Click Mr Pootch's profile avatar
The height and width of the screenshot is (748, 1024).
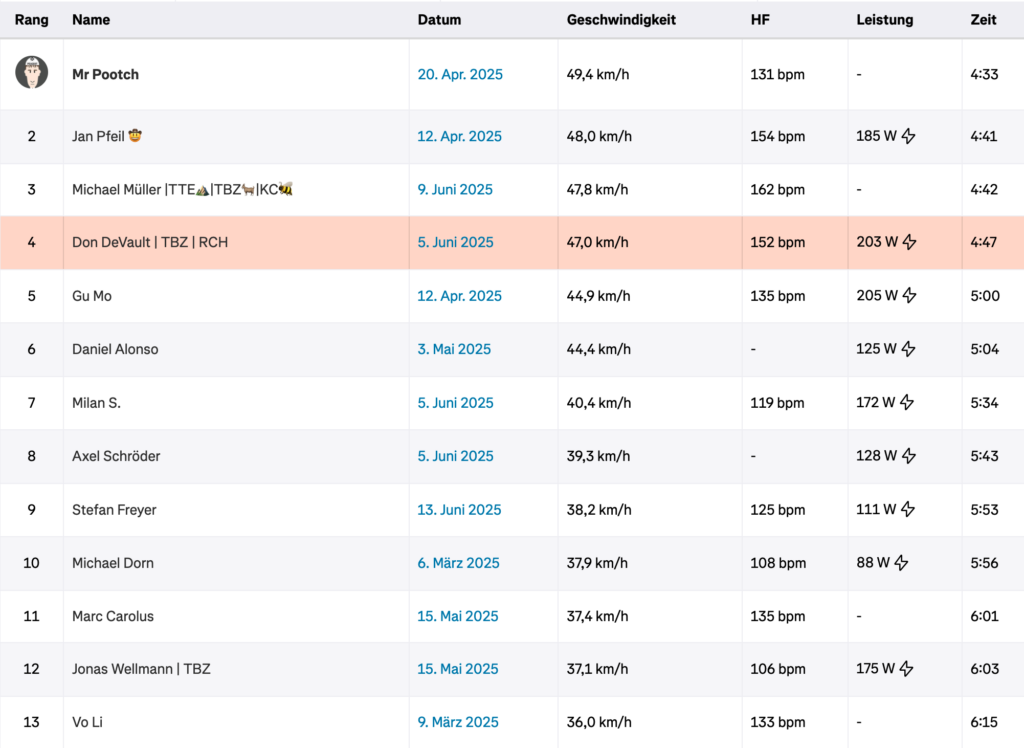[x=31, y=73]
